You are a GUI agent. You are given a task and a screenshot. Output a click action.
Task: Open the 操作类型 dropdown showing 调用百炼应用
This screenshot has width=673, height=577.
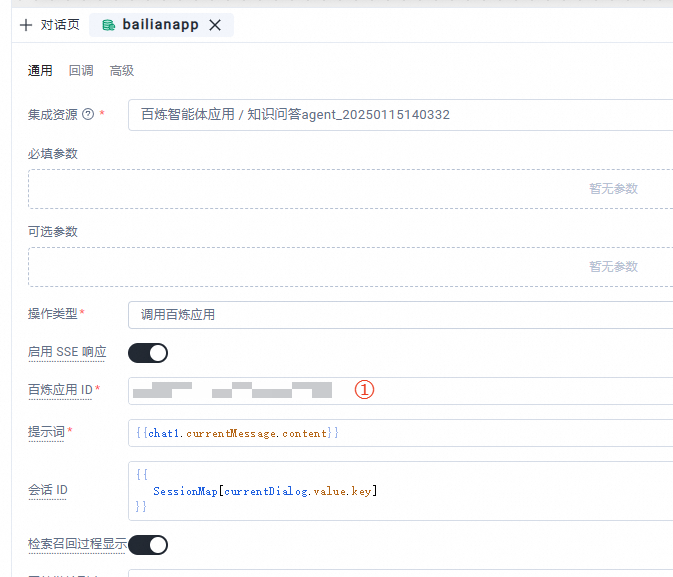pyautogui.click(x=400, y=315)
